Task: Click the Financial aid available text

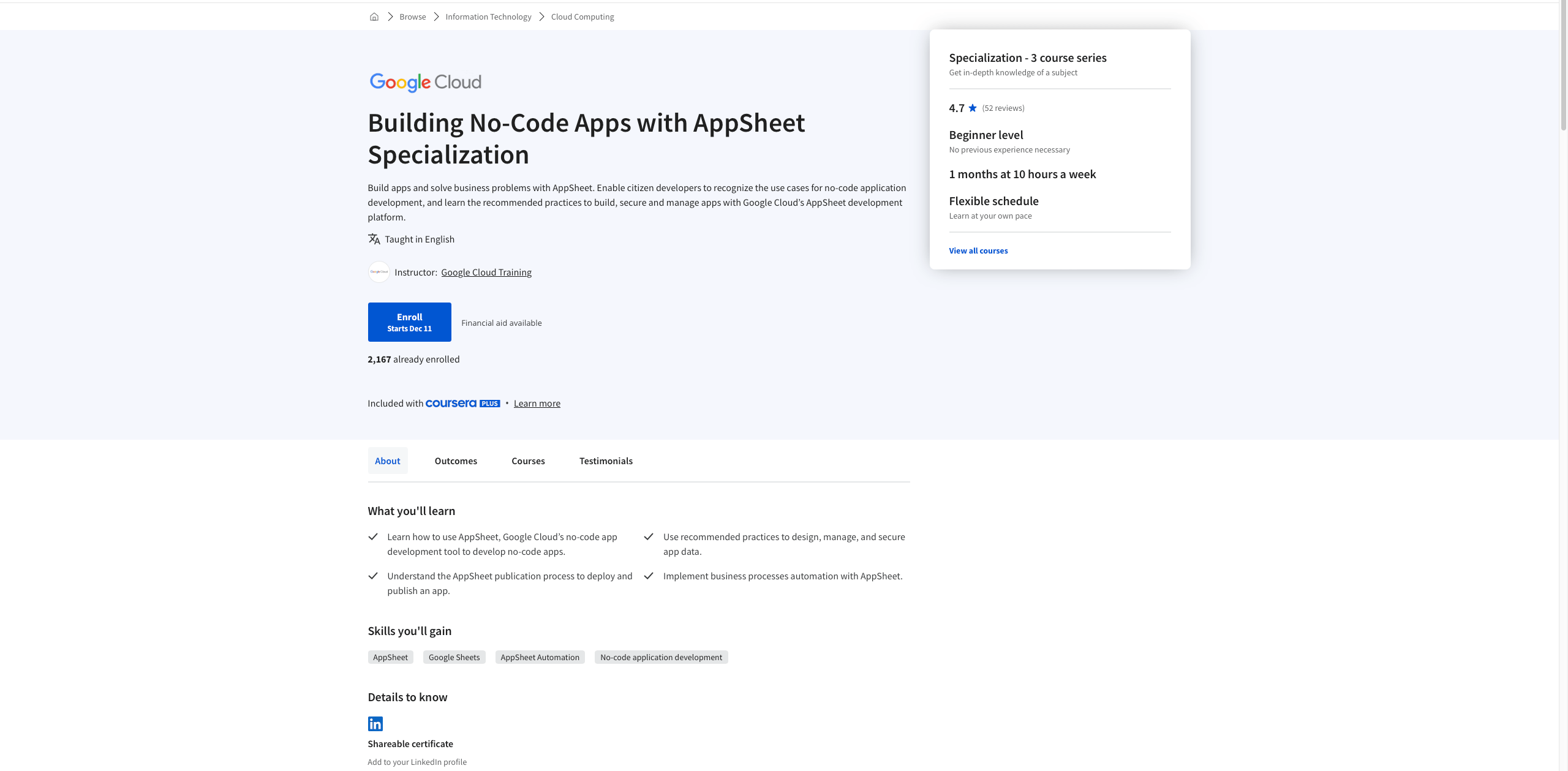Action: pyautogui.click(x=502, y=323)
